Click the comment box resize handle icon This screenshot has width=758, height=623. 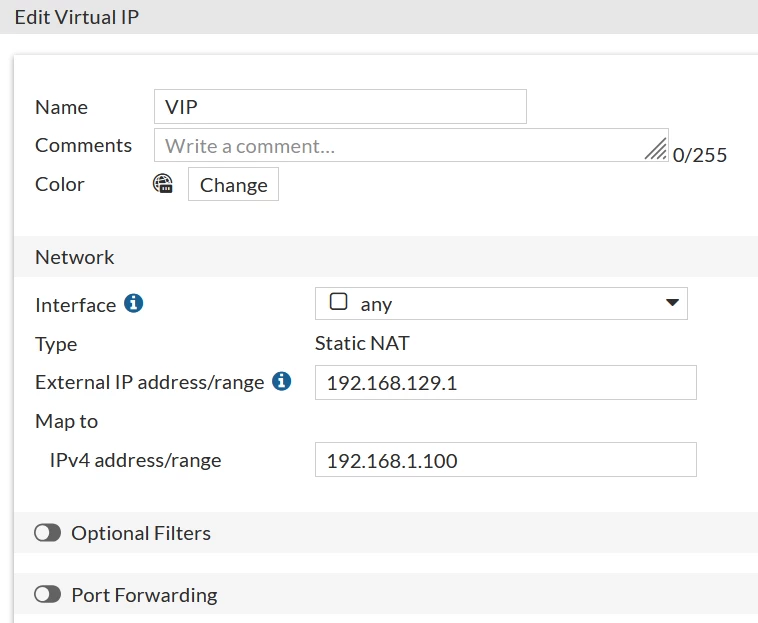[x=656, y=149]
